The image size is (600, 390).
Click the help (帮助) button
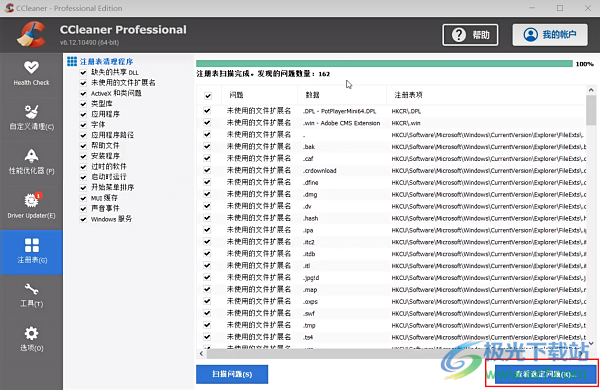470,35
